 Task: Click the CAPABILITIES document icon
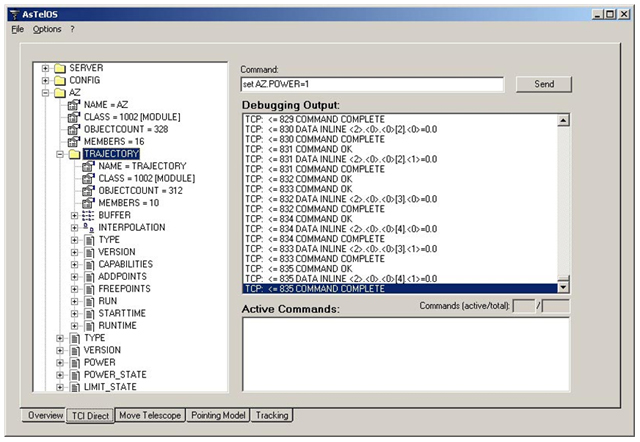coord(88,264)
